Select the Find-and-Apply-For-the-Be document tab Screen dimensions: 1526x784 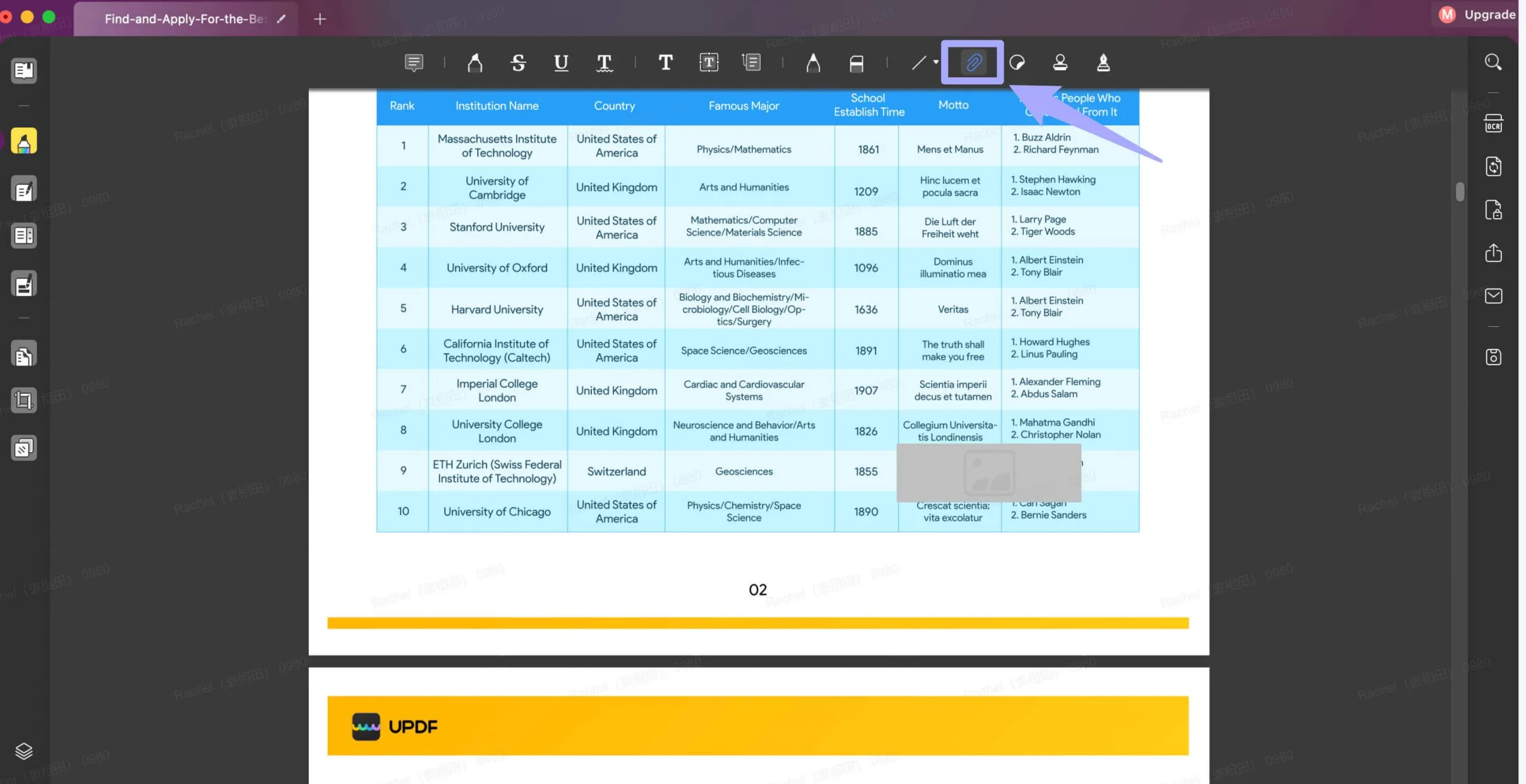tap(186, 19)
